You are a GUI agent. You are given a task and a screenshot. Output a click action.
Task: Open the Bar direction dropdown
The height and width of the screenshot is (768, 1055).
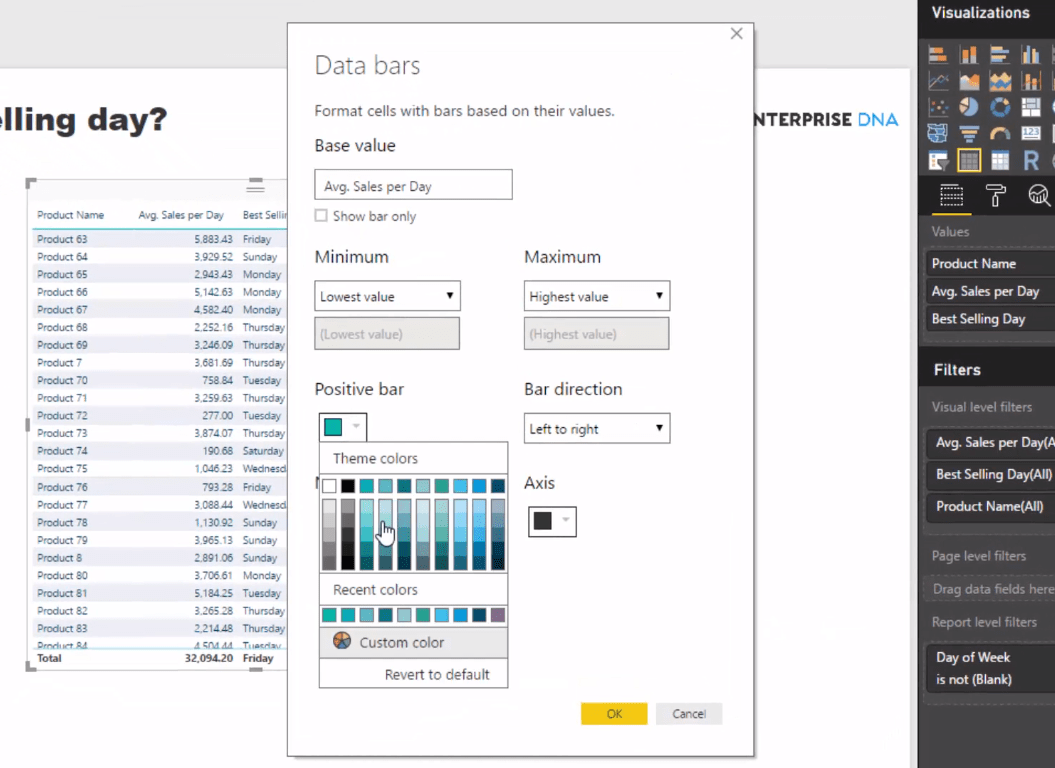point(597,429)
